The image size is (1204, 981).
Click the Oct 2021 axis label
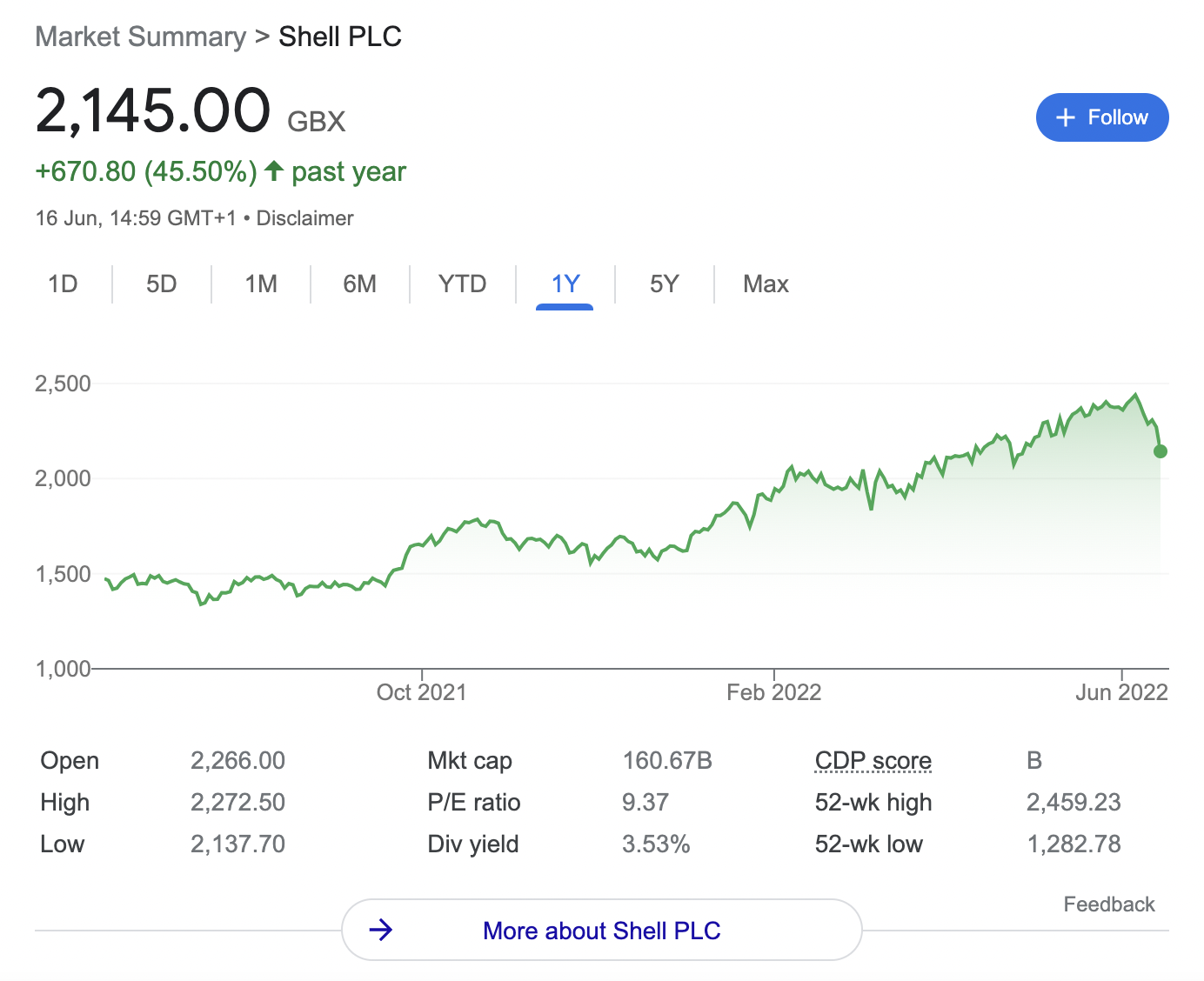[422, 692]
